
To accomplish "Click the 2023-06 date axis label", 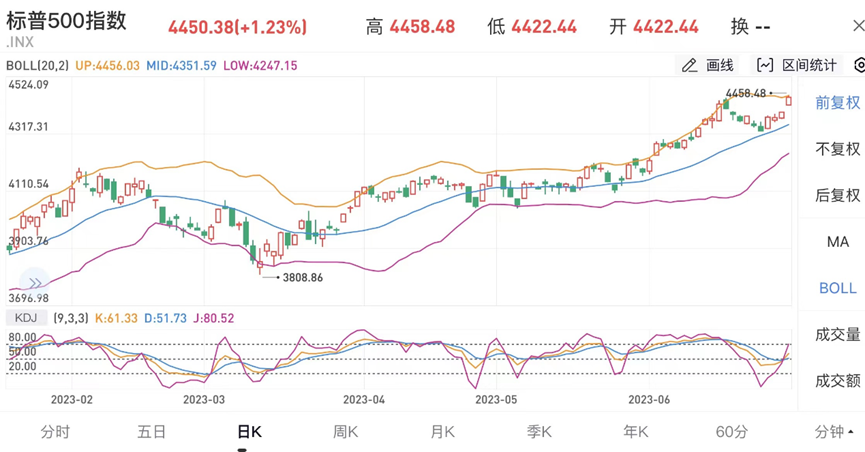I will pos(649,400).
